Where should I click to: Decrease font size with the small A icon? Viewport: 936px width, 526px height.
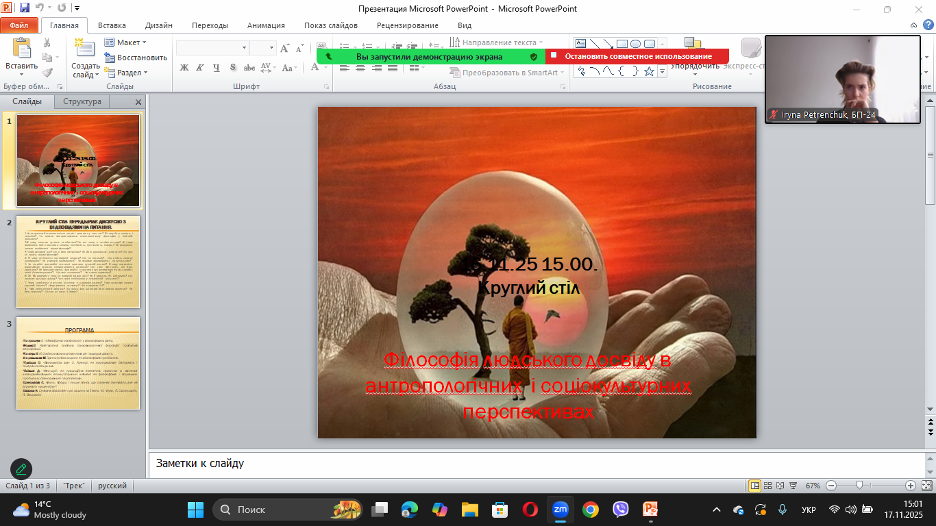pos(300,48)
